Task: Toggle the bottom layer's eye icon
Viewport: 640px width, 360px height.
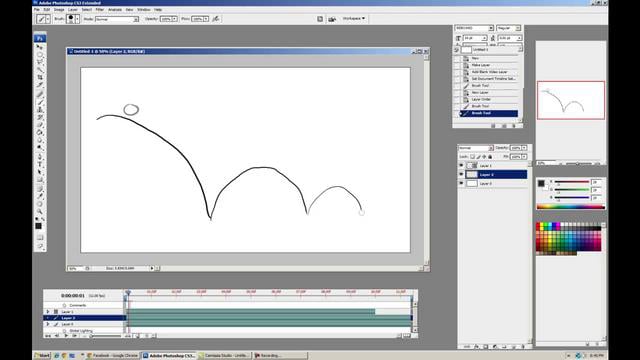Action: point(461,184)
